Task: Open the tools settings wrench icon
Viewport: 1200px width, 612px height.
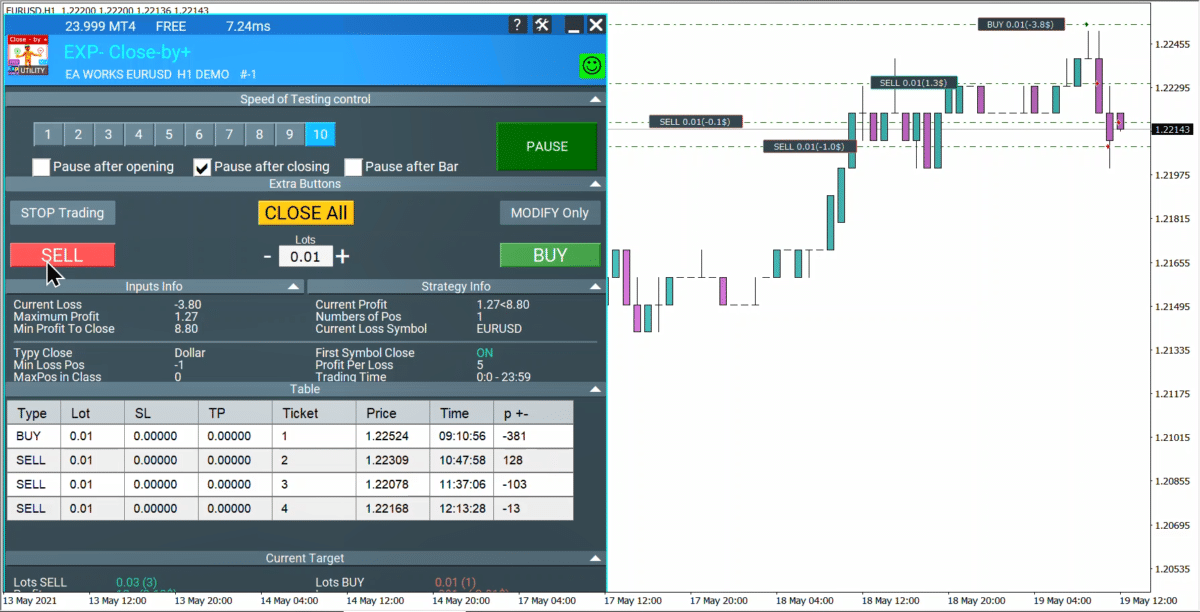Action: pyautogui.click(x=542, y=25)
